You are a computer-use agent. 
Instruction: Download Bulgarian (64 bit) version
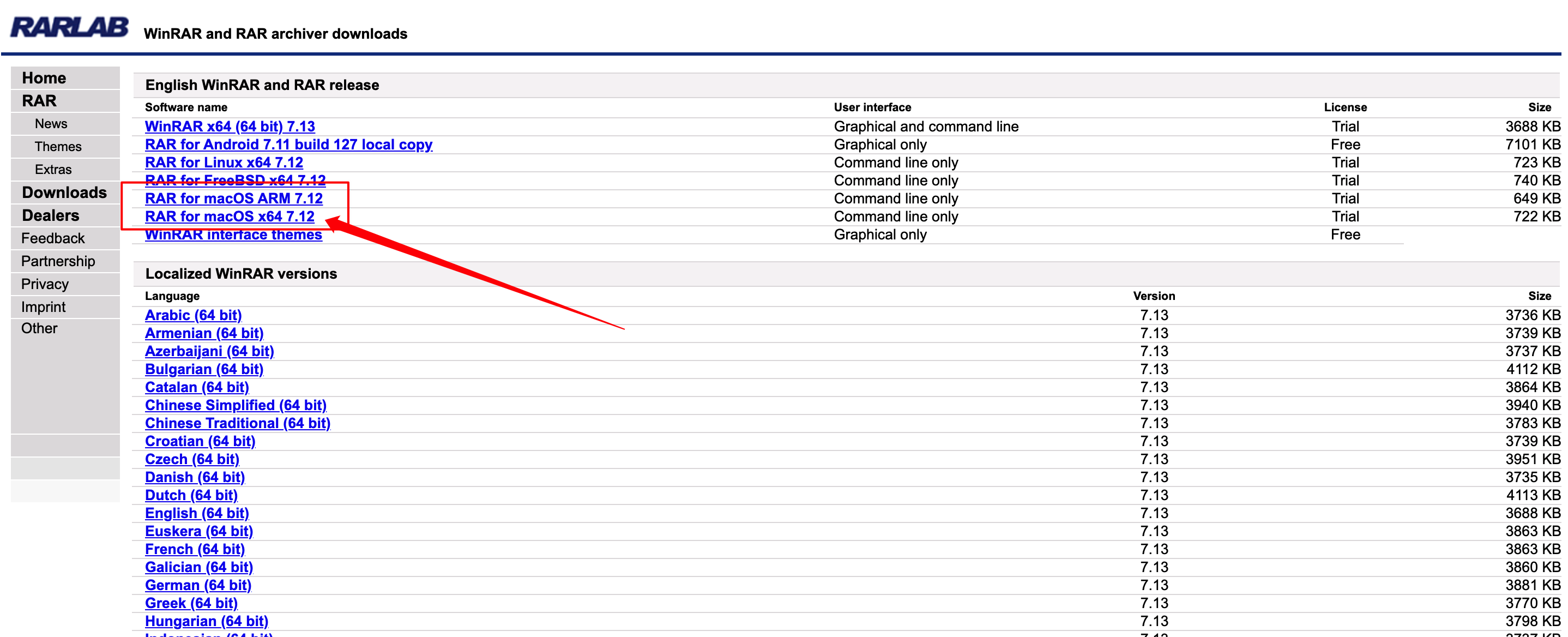(204, 370)
